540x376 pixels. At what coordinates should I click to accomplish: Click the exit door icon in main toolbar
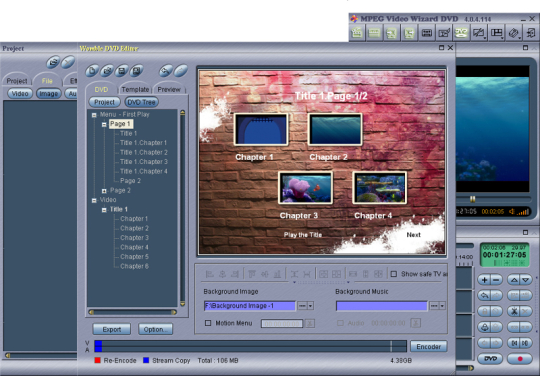click(x=531, y=33)
